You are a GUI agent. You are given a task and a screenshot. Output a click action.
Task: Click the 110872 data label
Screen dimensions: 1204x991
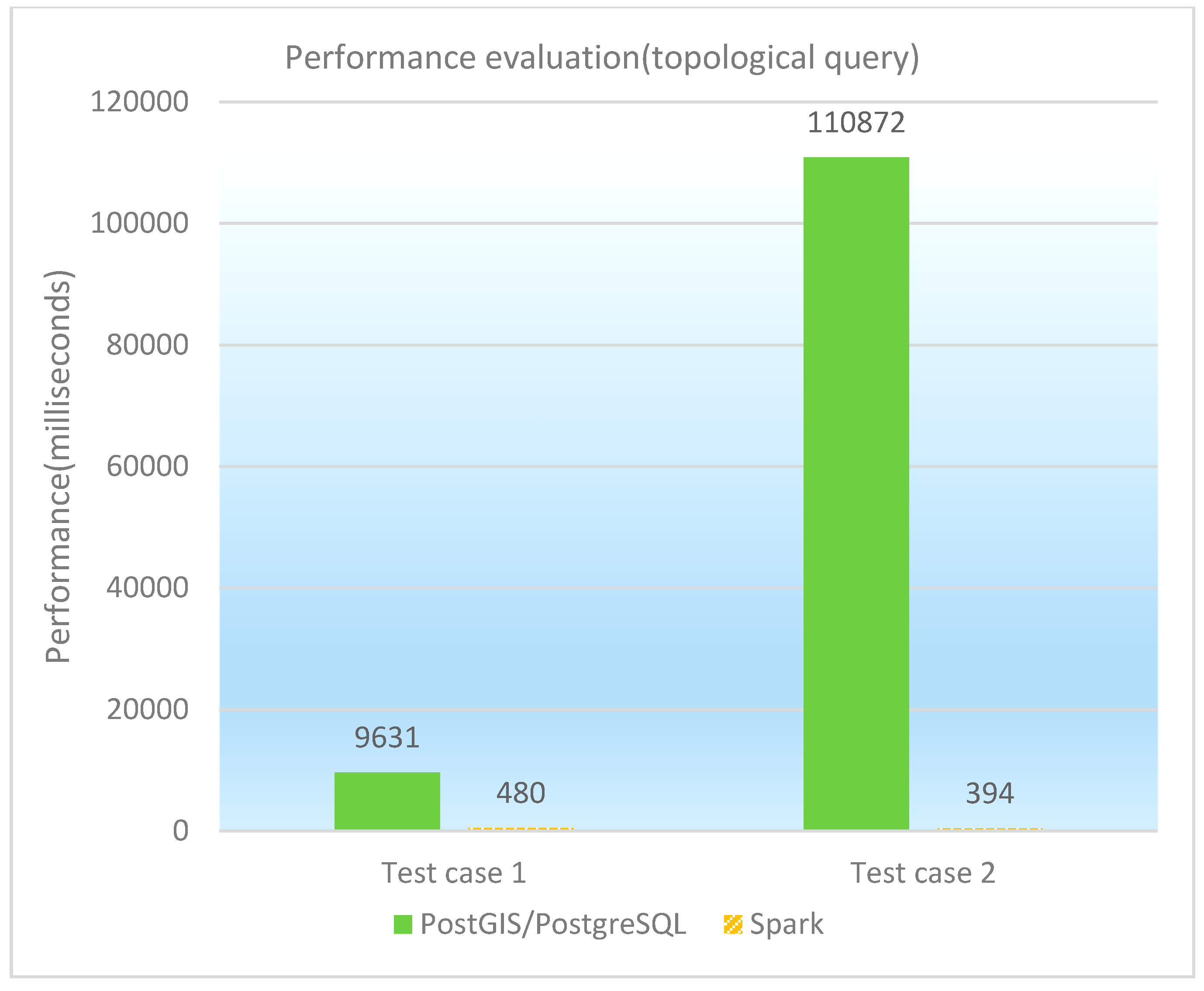click(x=856, y=123)
